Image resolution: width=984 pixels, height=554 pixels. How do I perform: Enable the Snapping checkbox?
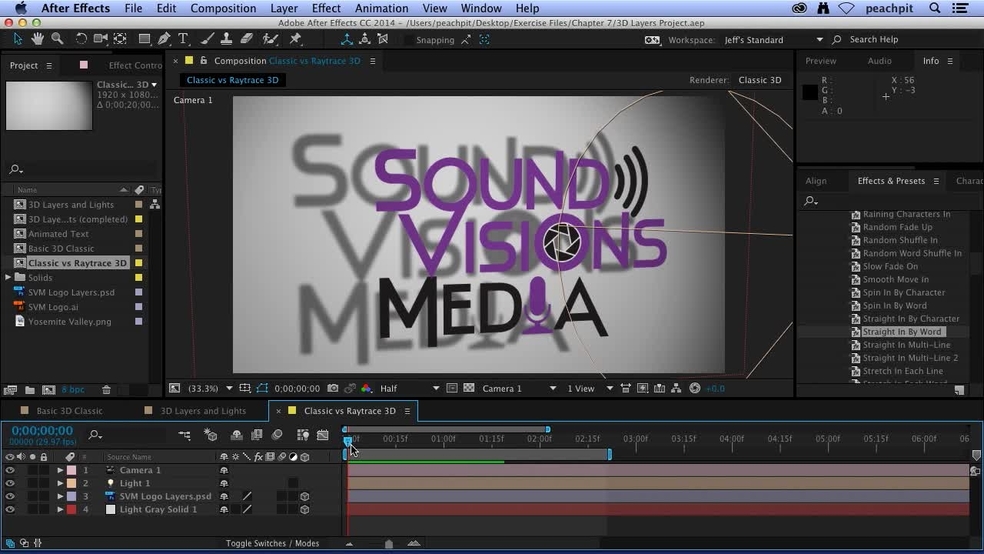point(409,40)
